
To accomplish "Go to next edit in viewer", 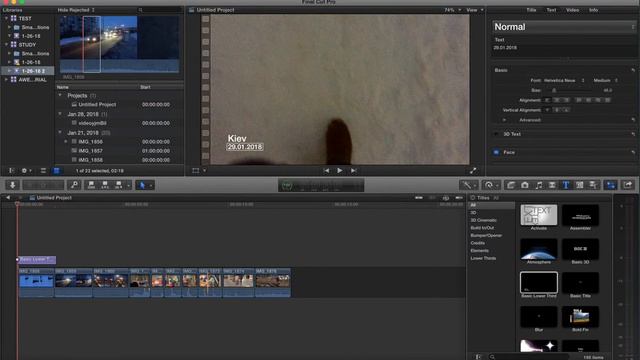I will [353, 171].
